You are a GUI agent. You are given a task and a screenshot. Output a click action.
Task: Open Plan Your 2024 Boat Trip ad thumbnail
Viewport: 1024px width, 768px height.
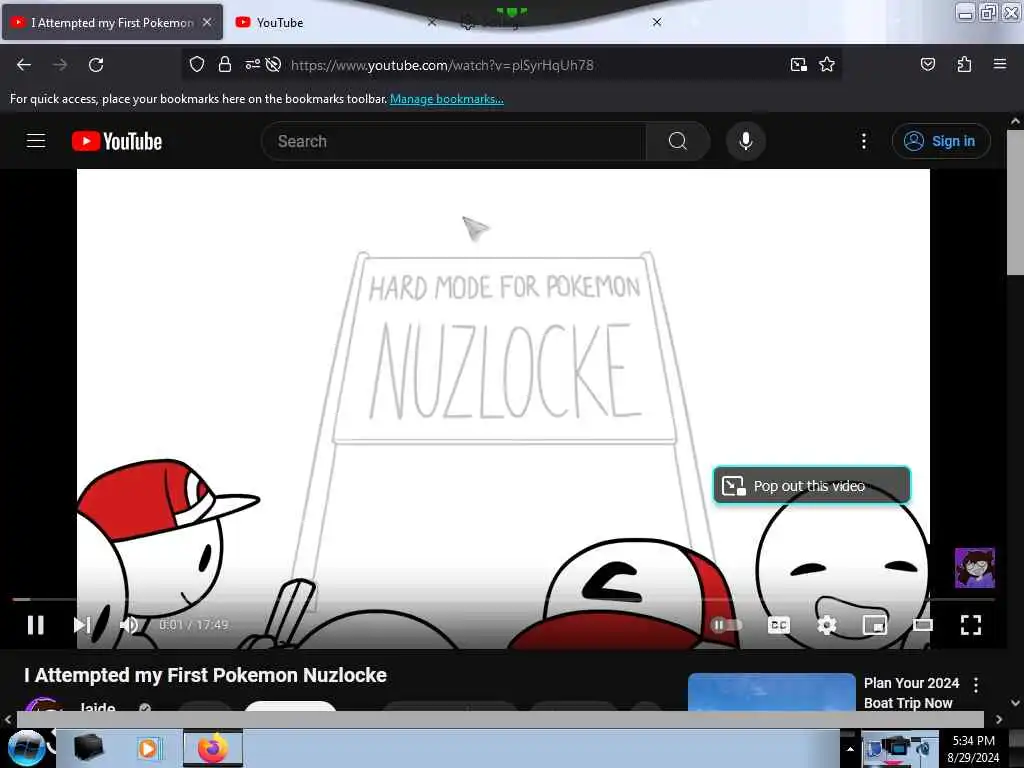(x=771, y=692)
